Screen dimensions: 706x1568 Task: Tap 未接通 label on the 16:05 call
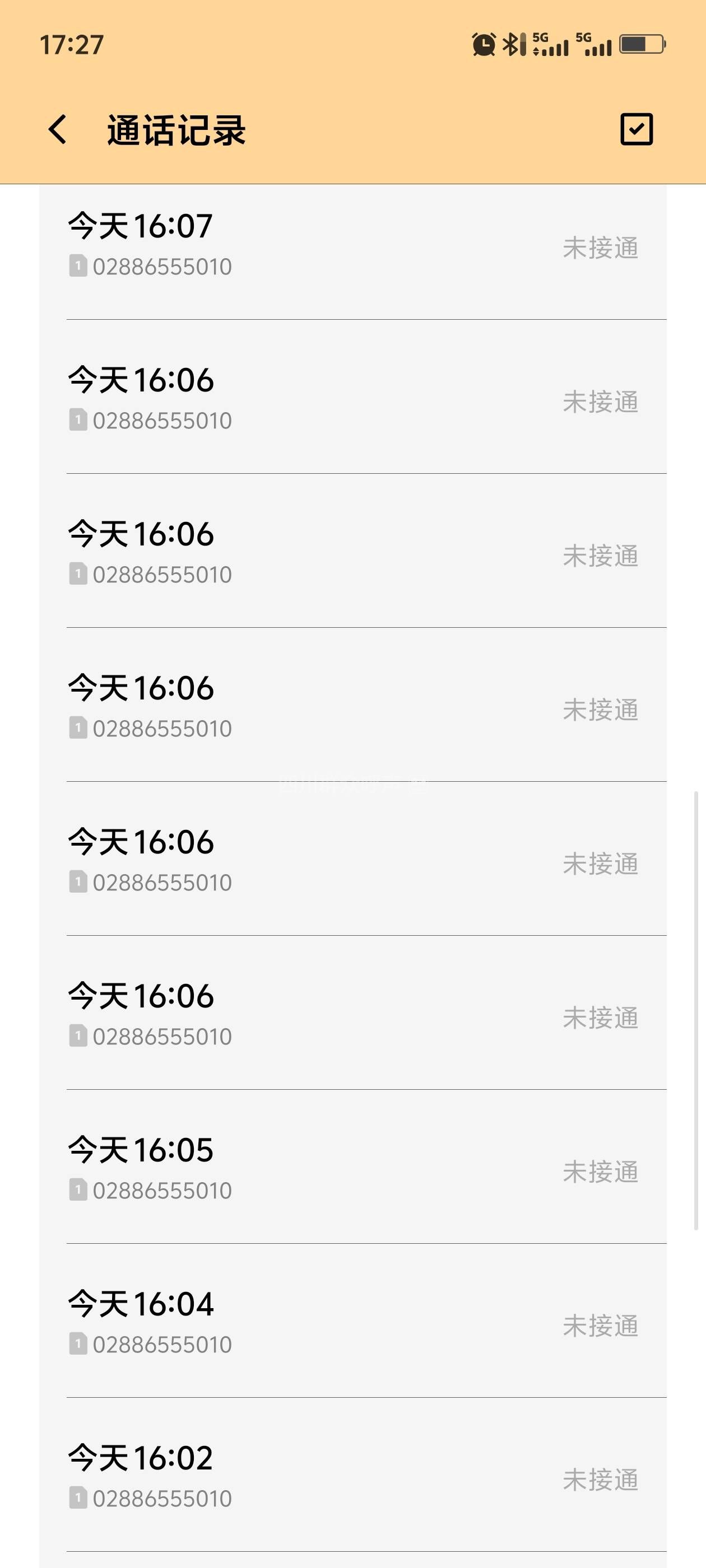coord(600,1172)
